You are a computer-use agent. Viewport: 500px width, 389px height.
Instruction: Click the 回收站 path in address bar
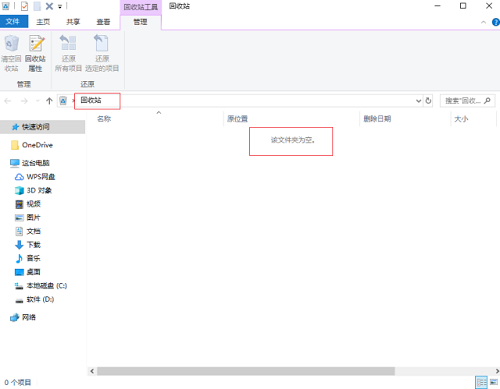click(x=91, y=100)
